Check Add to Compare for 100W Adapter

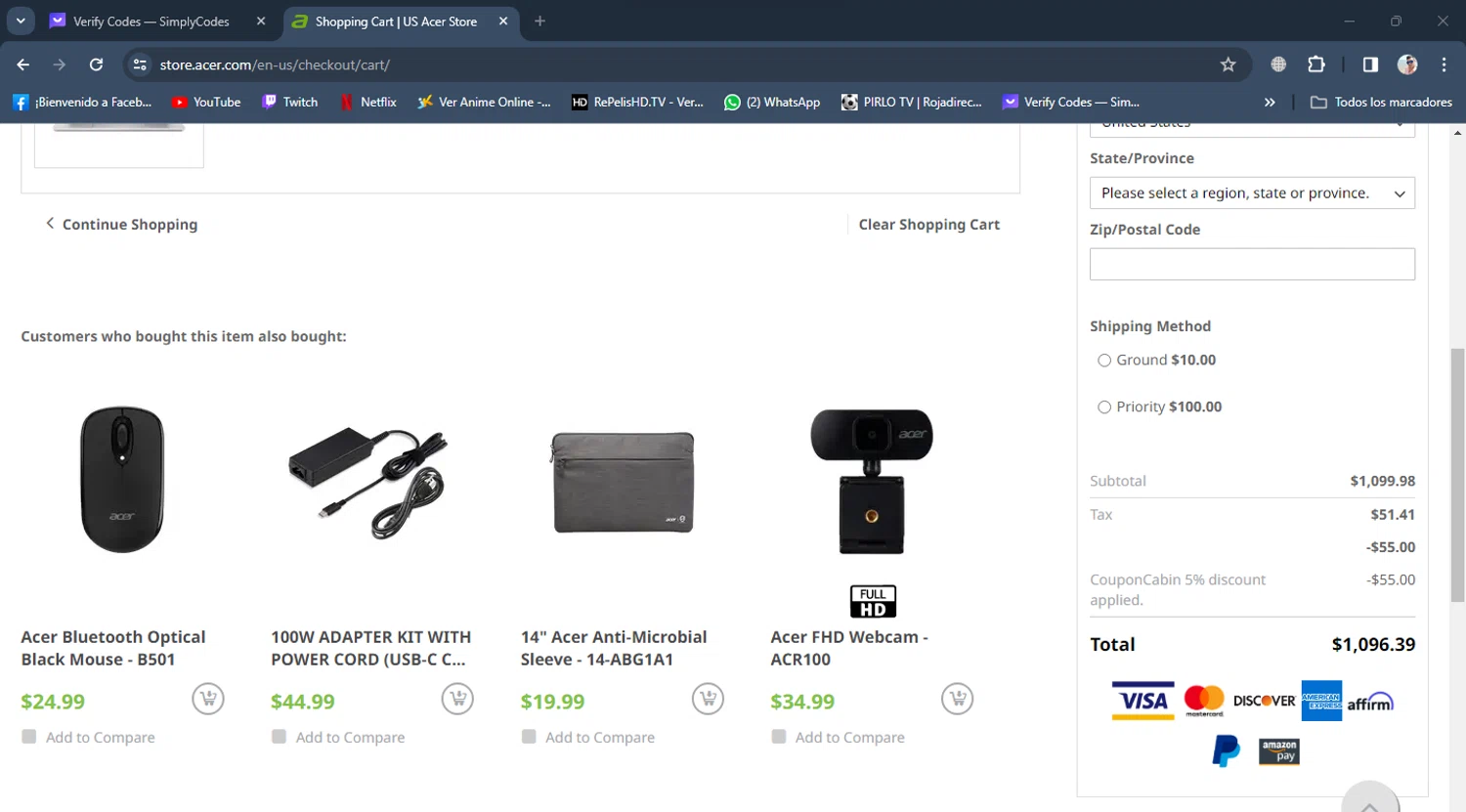click(280, 737)
